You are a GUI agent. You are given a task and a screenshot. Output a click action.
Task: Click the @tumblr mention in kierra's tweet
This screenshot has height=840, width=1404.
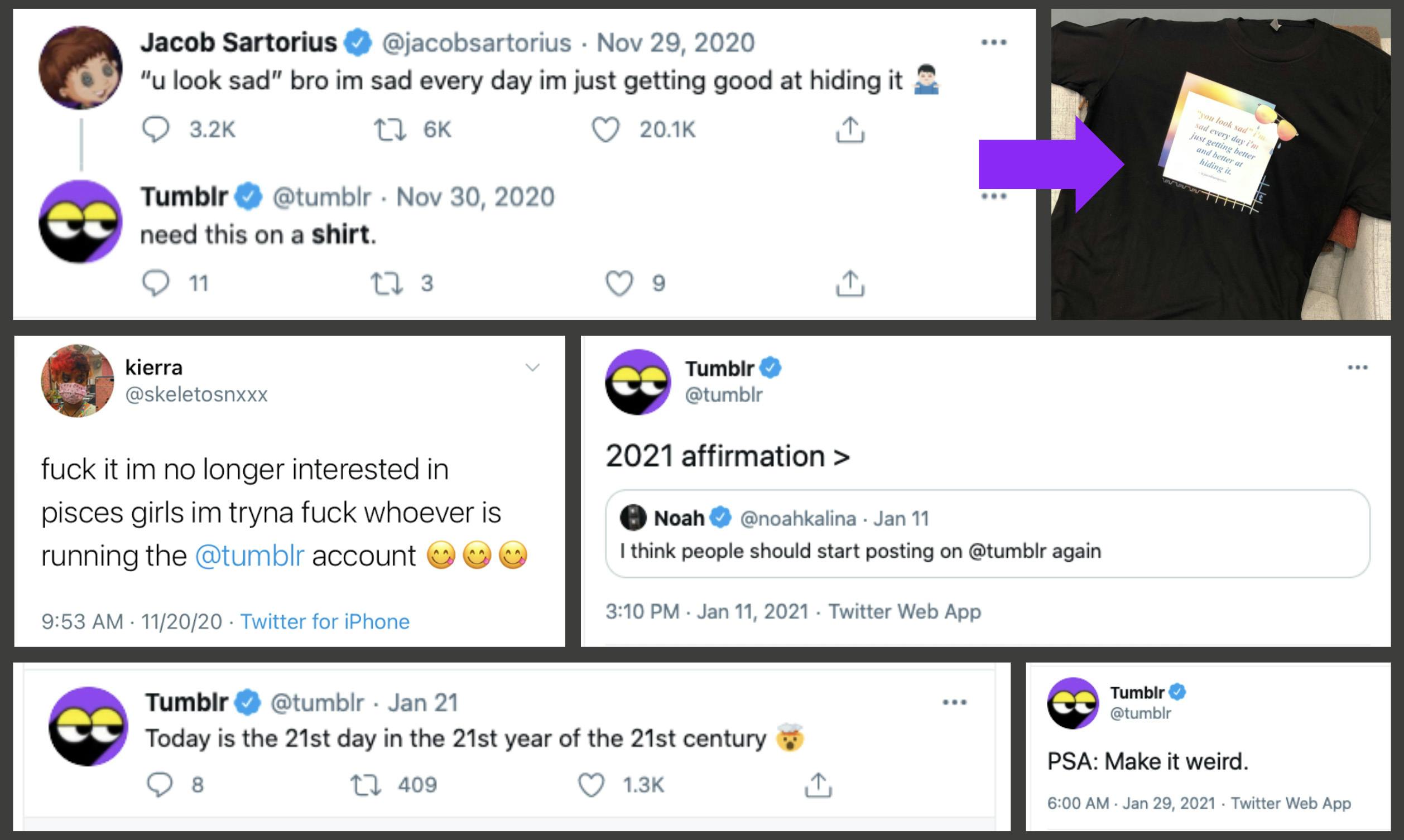point(249,556)
